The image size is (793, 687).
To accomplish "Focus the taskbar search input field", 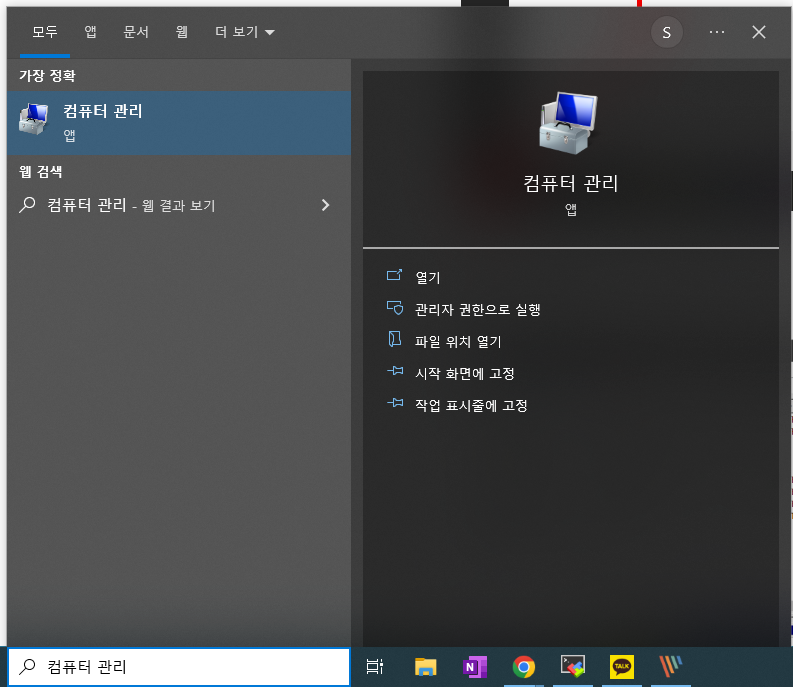I will click(x=179, y=667).
